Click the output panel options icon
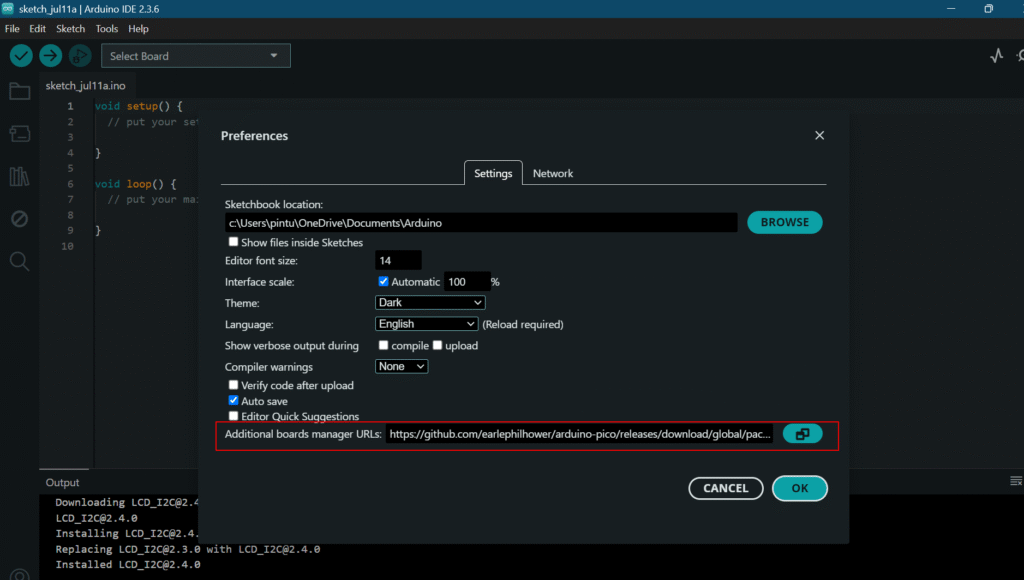 point(1016,481)
